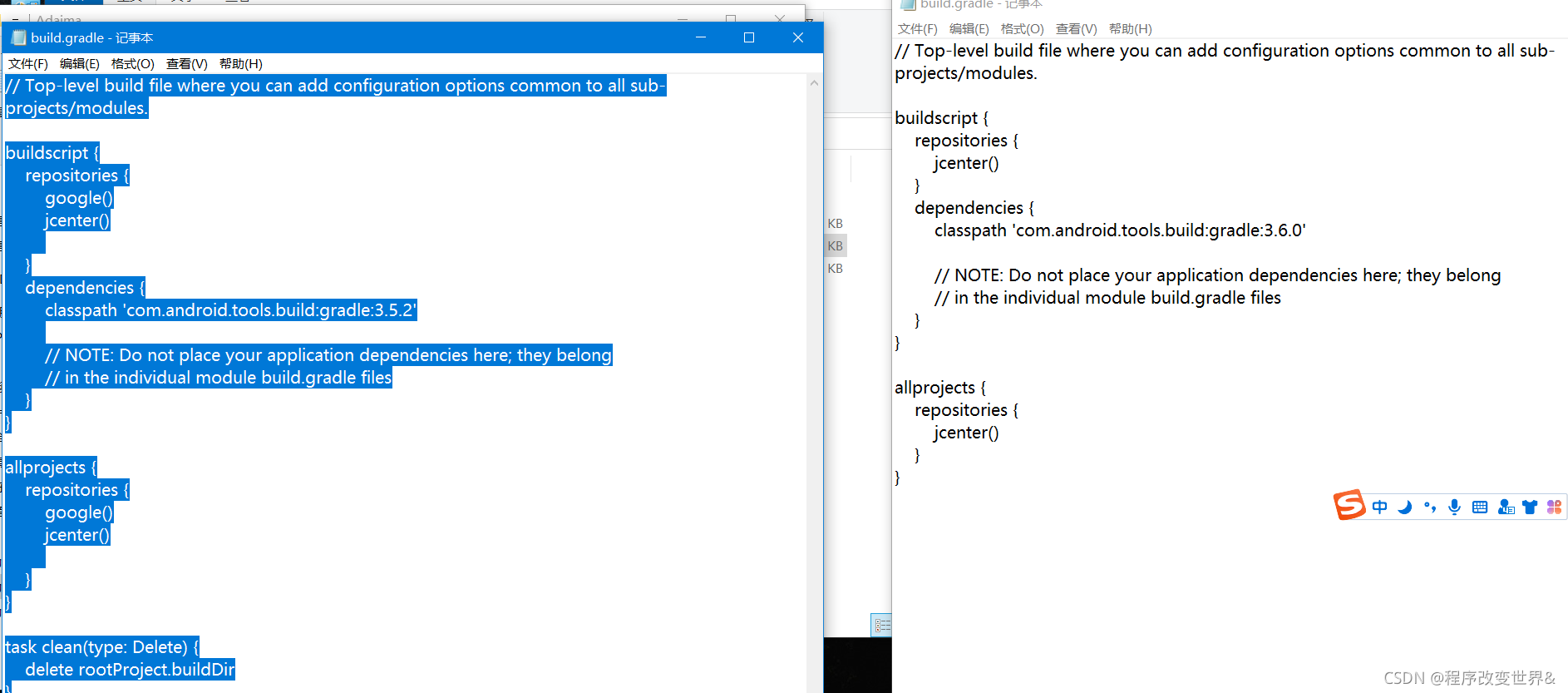Image resolution: width=1568 pixels, height=693 pixels.
Task: Click 'repositories {' under buildscript in right Notepad
Action: (966, 141)
